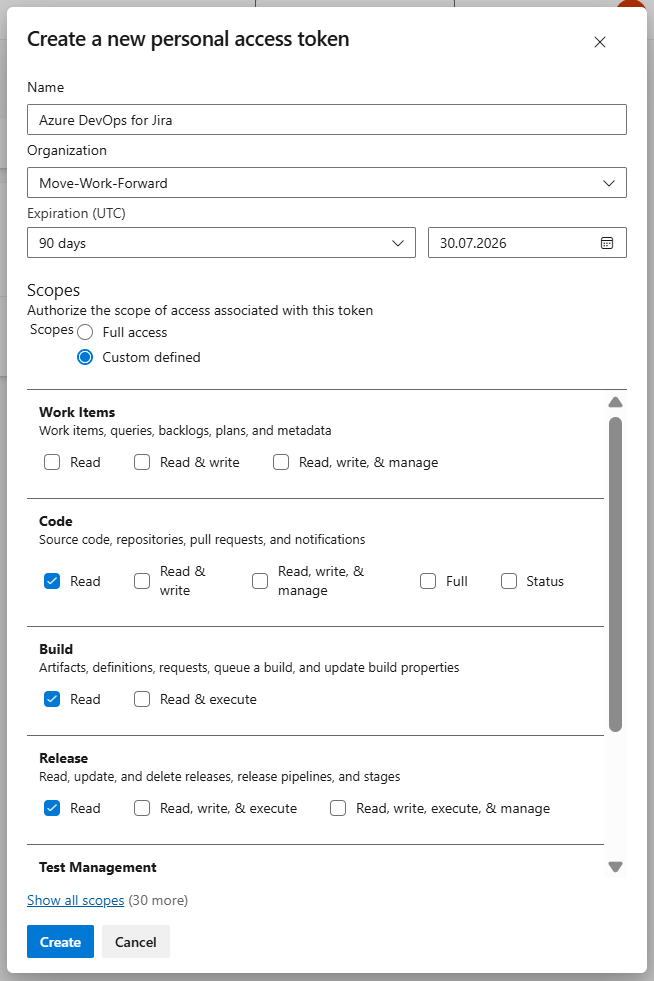This screenshot has width=654, height=981.
Task: Click the scopes list scroll-up arrow
Action: click(x=615, y=402)
